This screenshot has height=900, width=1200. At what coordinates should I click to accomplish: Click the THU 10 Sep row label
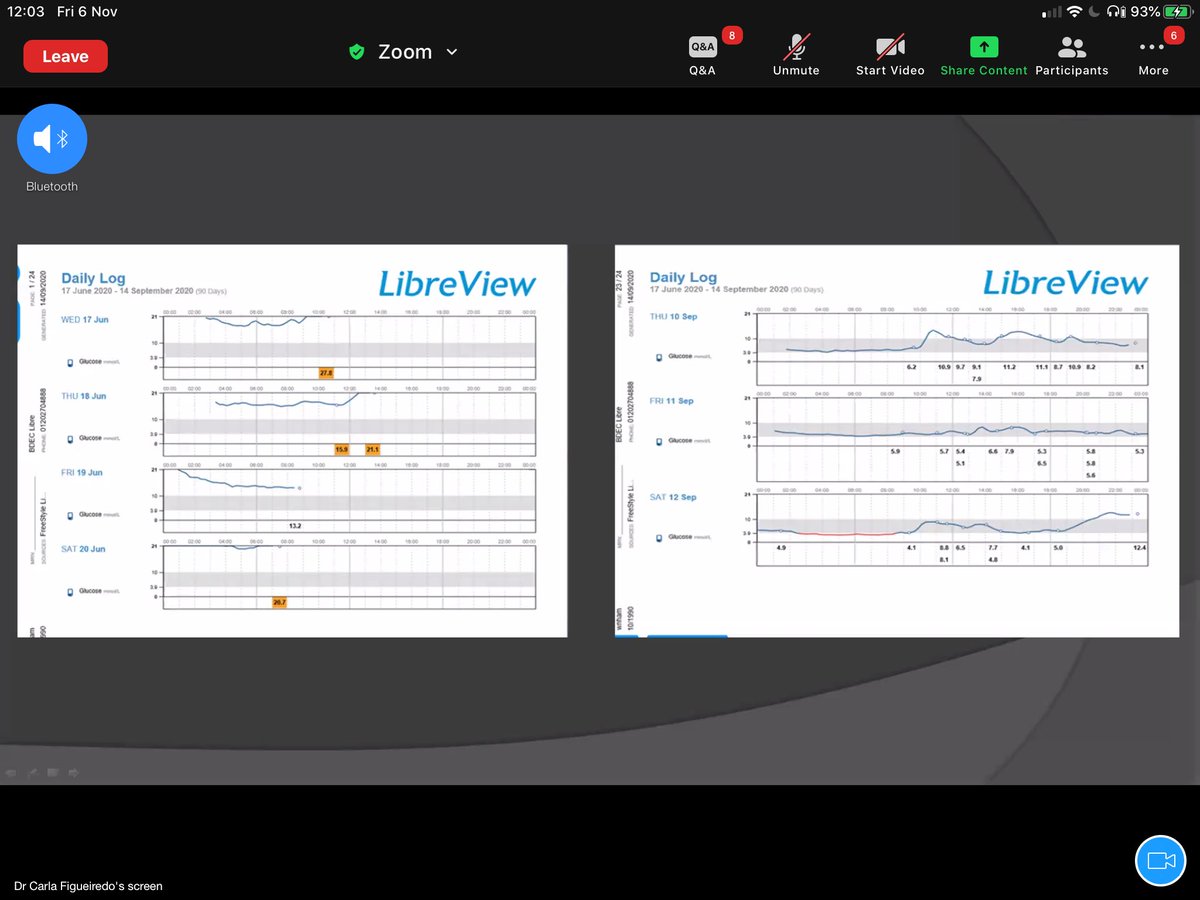point(672,317)
